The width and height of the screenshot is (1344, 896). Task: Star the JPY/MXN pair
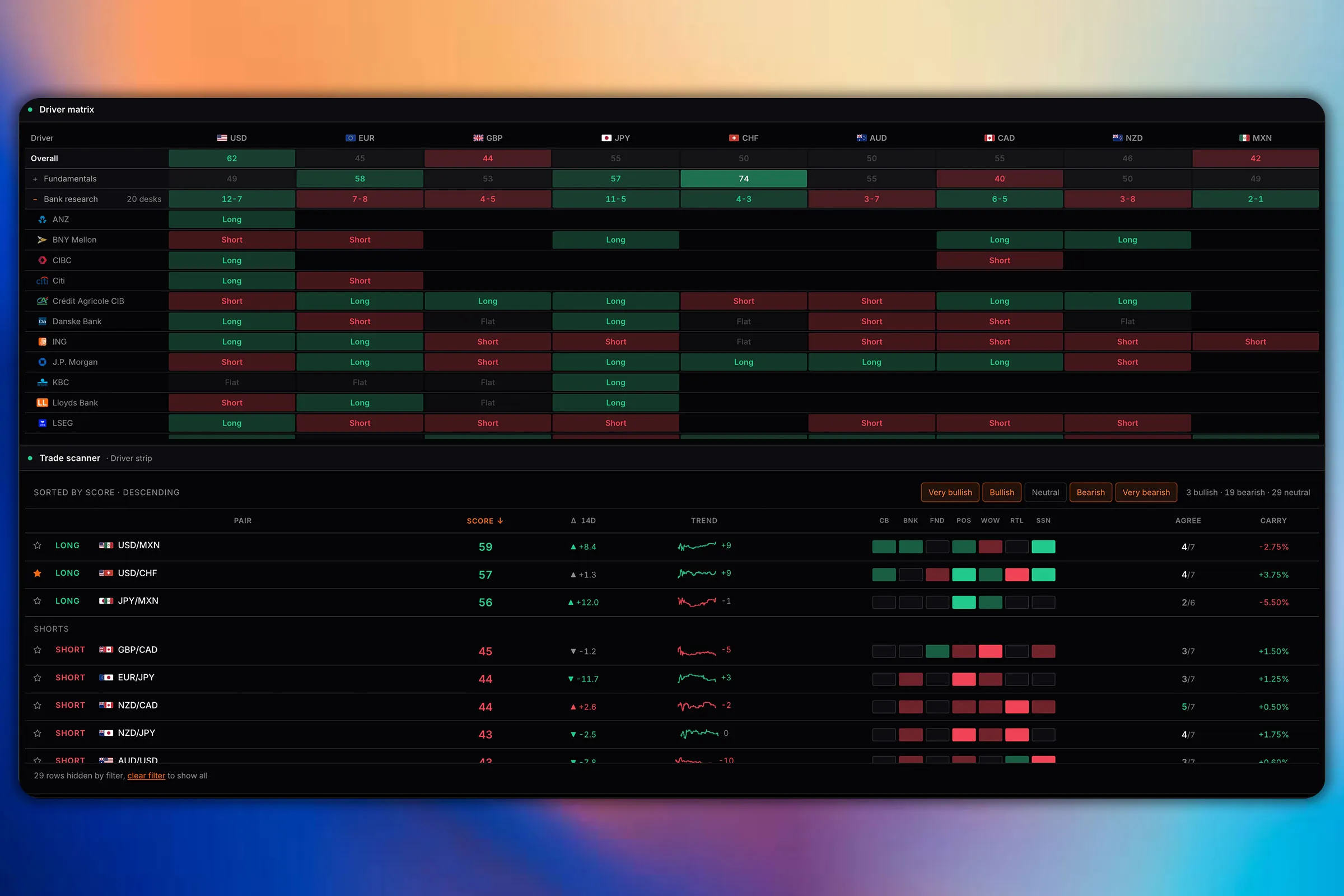[x=37, y=601]
